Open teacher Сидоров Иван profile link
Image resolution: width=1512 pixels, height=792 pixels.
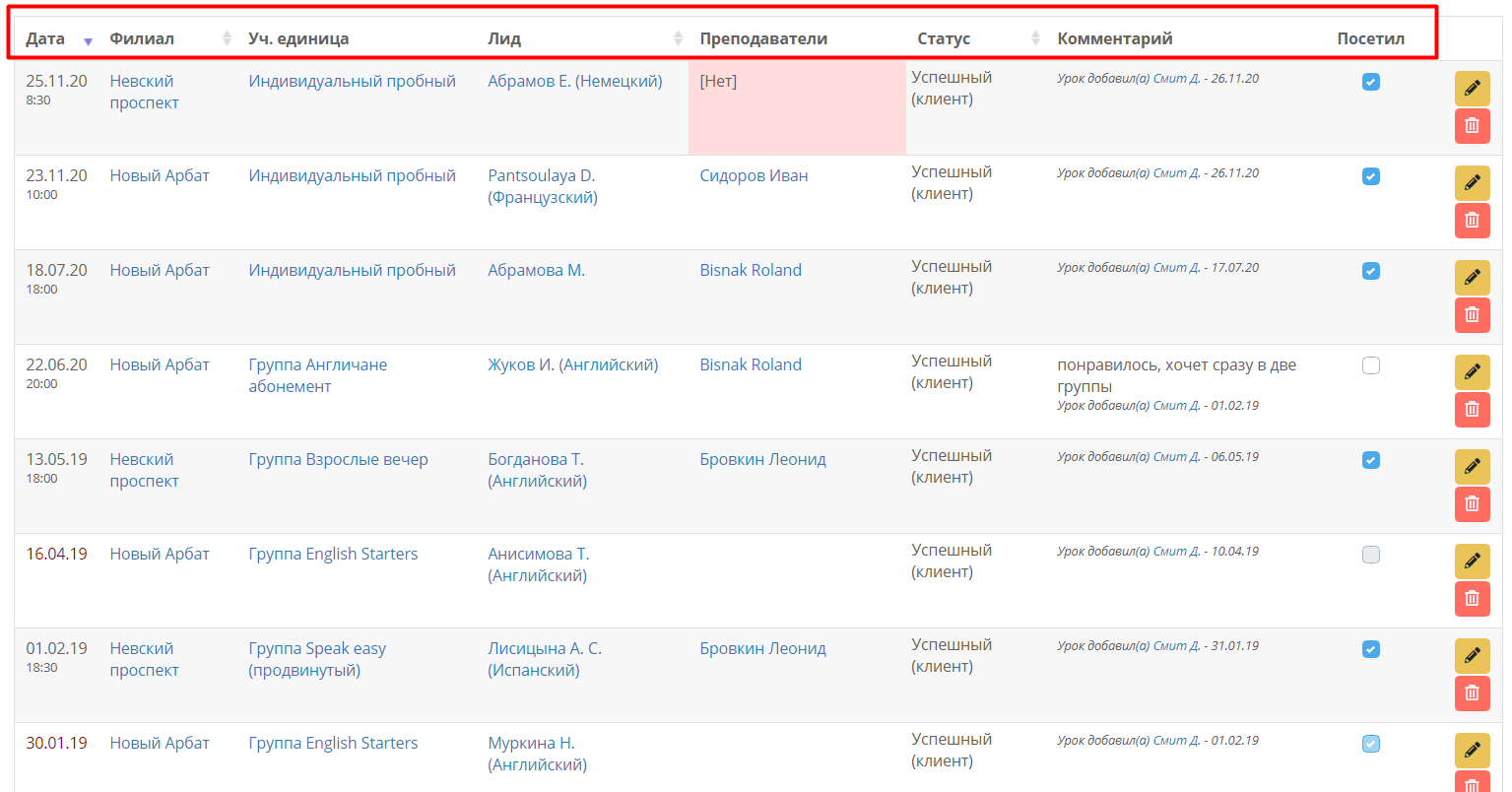754,175
